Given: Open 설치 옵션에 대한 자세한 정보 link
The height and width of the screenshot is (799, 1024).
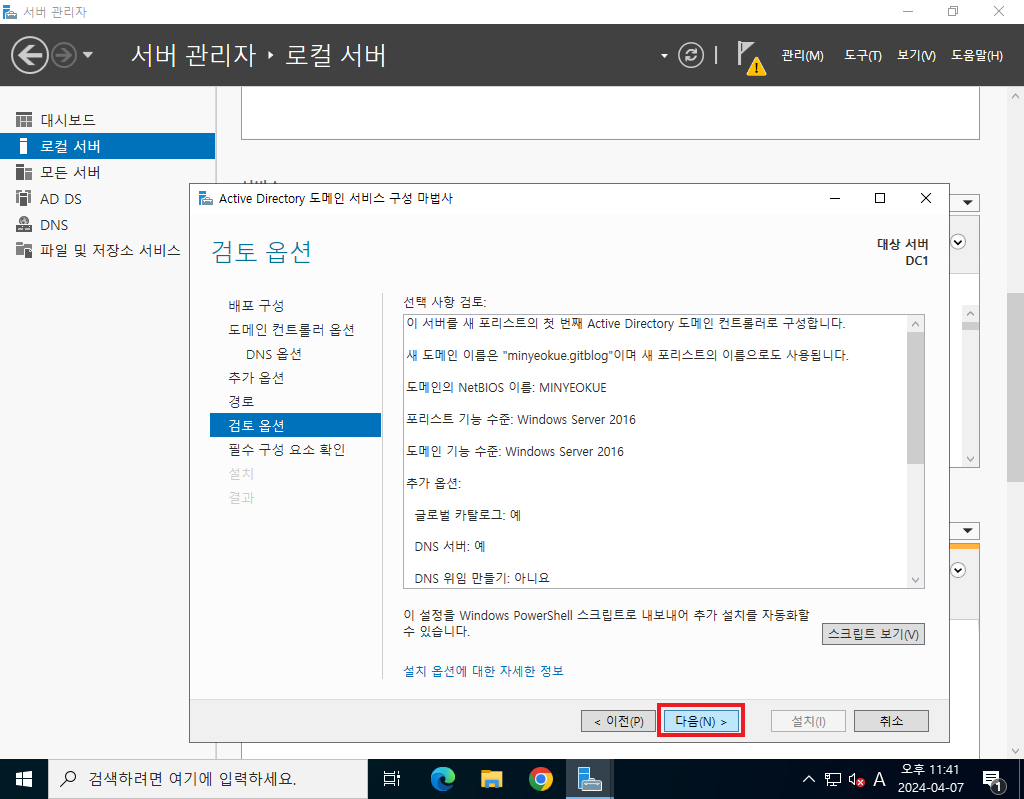Looking at the screenshot, I should [x=483, y=671].
